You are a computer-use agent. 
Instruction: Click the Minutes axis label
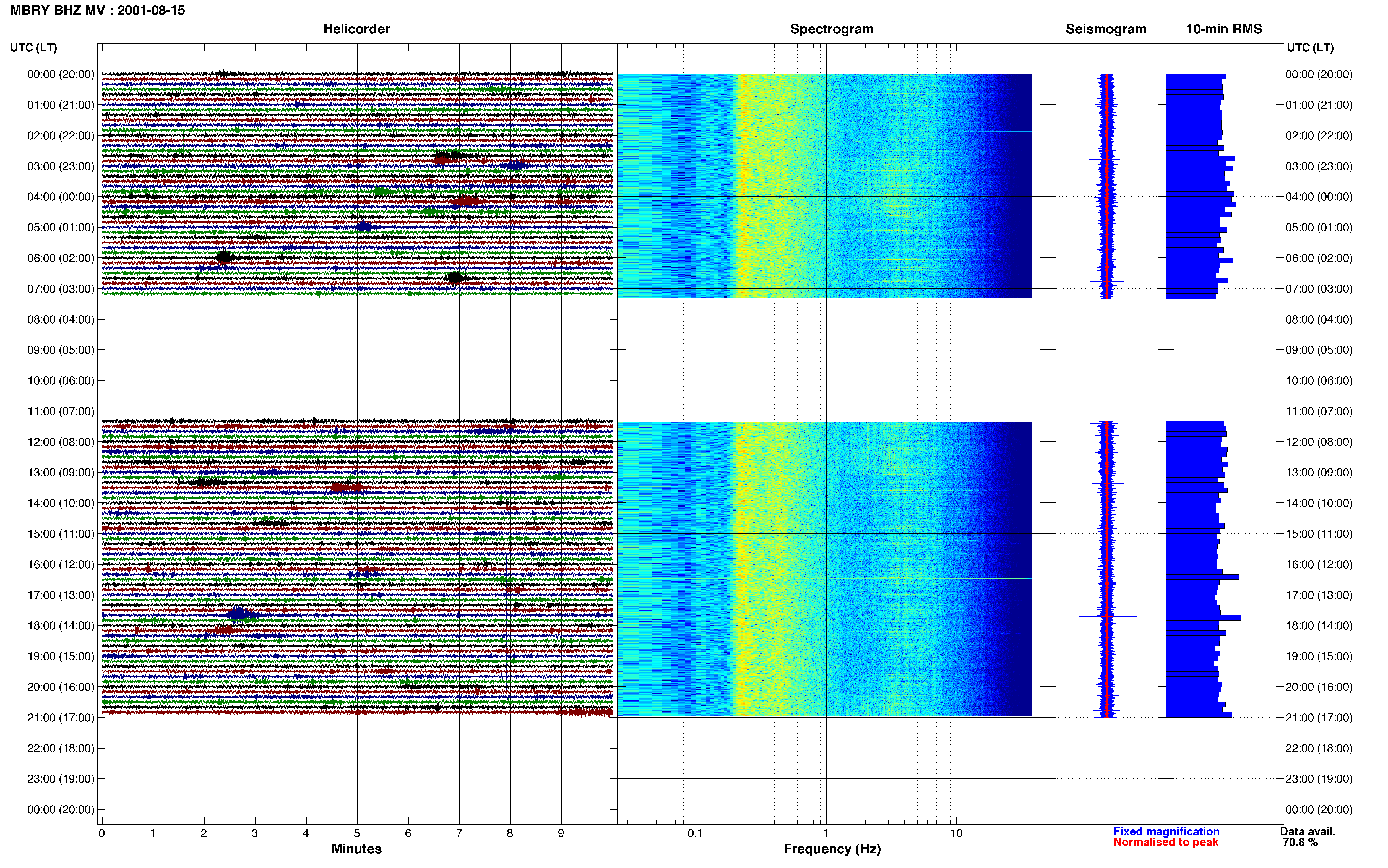(x=356, y=848)
